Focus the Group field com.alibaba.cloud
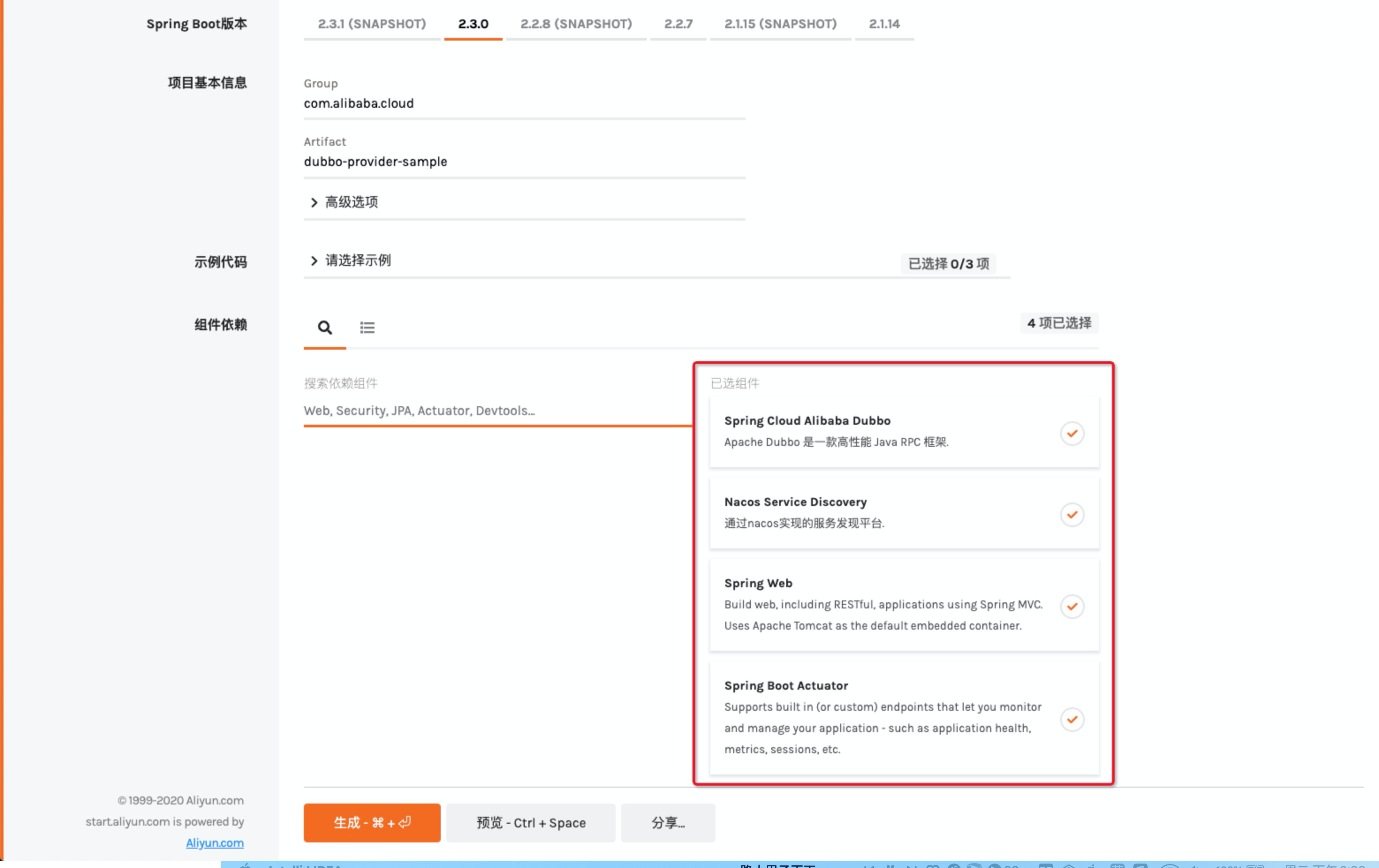Screen dimensions: 1379x868 (x=524, y=104)
